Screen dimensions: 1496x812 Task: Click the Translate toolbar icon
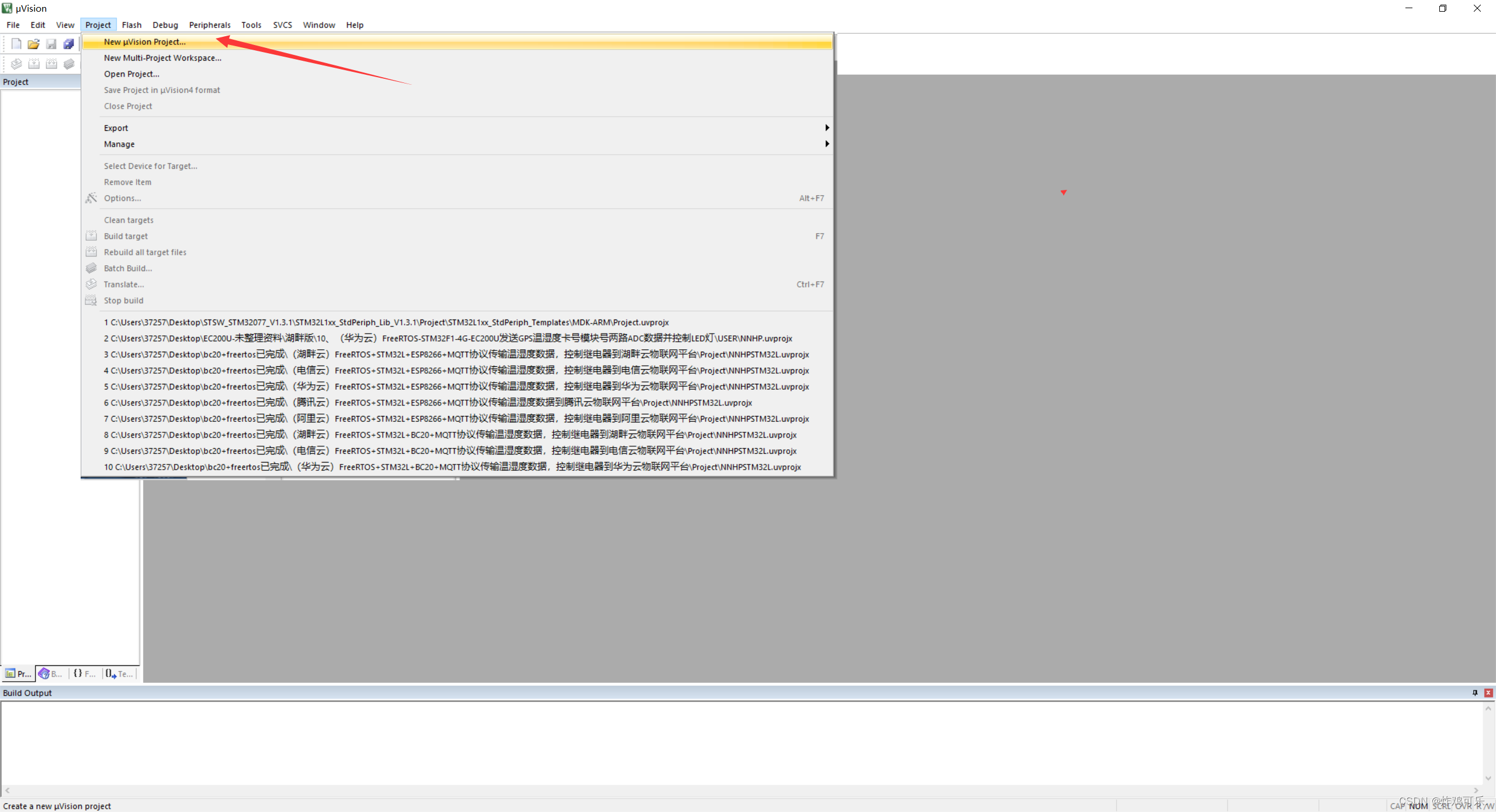pyautogui.click(x=16, y=64)
